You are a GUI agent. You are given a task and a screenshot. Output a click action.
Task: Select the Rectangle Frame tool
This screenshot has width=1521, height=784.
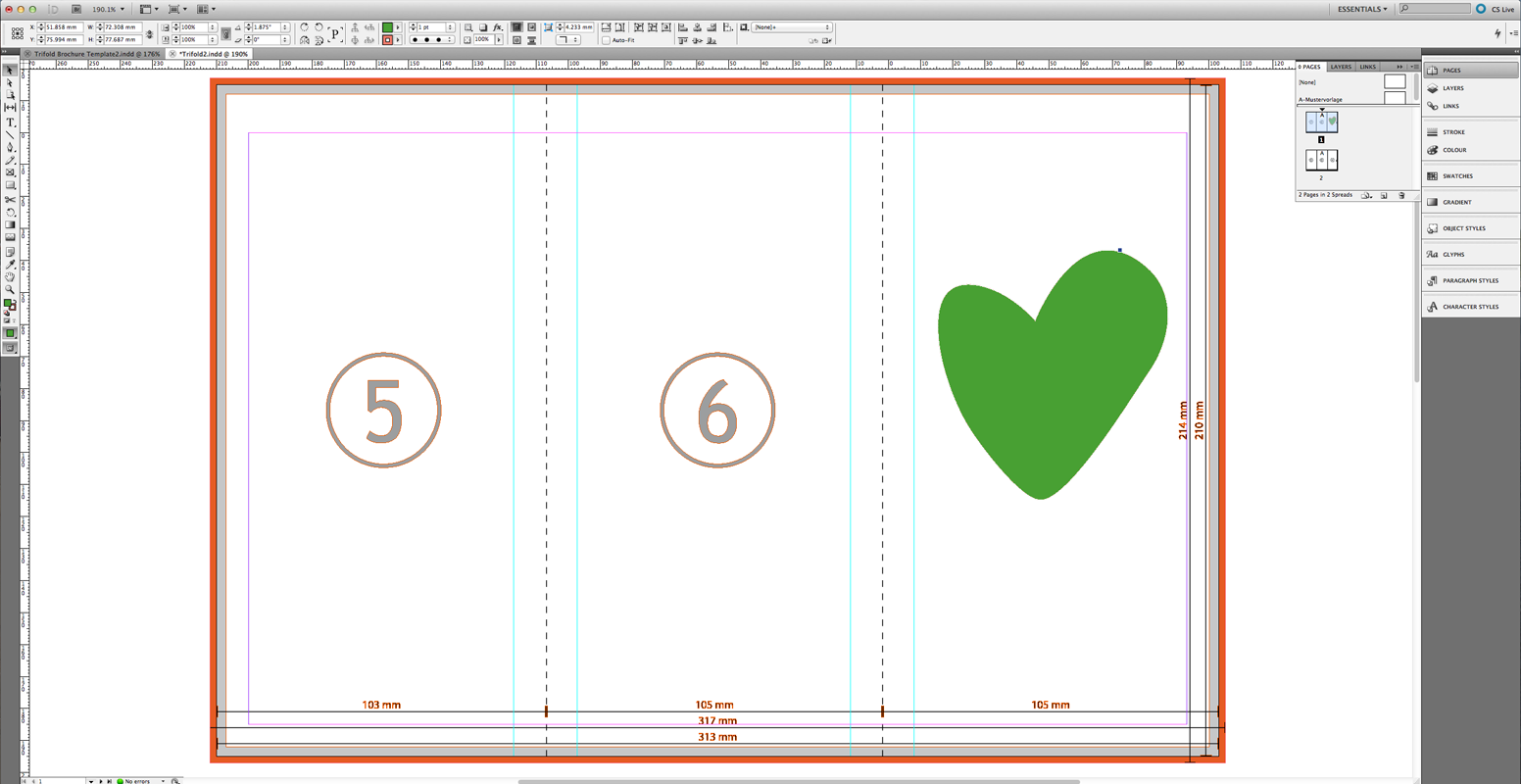11,172
